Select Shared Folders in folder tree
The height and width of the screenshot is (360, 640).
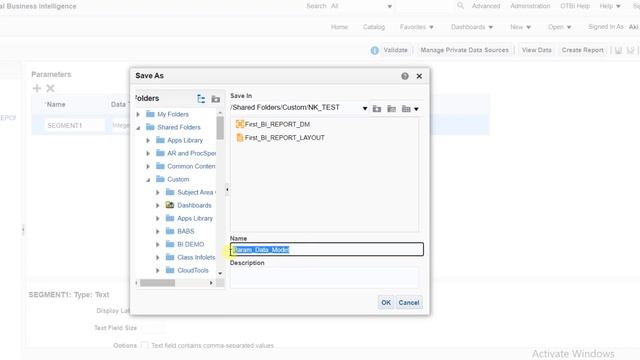pyautogui.click(x=179, y=127)
